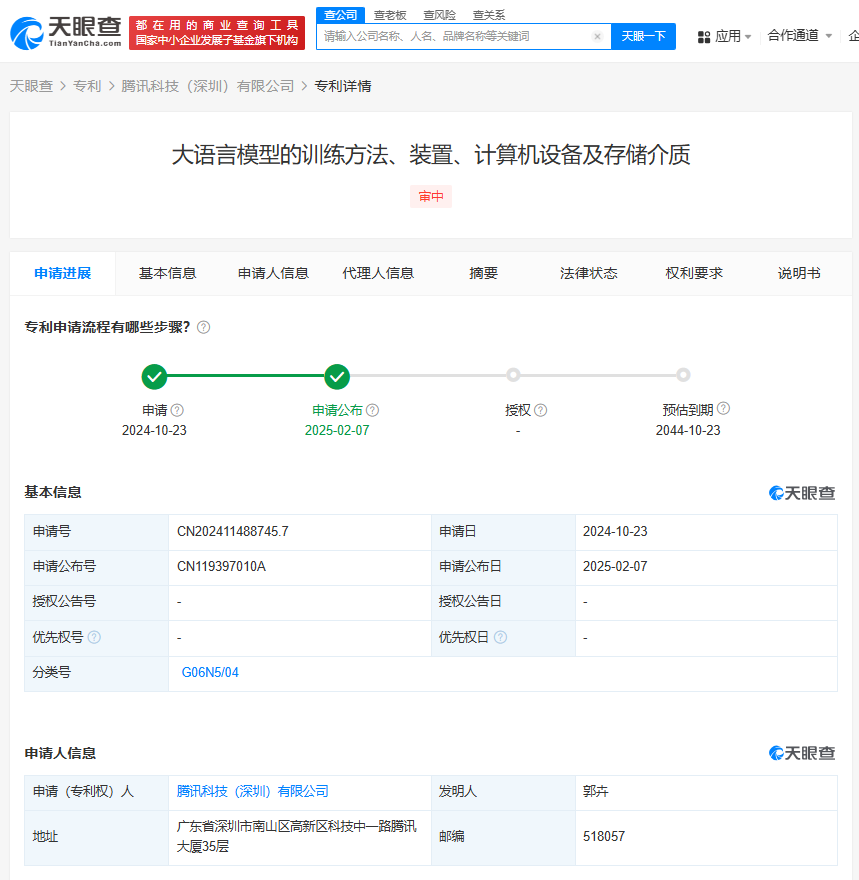Screen dimensions: 859x880
Task: Switch to the 权利要求 tab
Action: pyautogui.click(x=694, y=273)
